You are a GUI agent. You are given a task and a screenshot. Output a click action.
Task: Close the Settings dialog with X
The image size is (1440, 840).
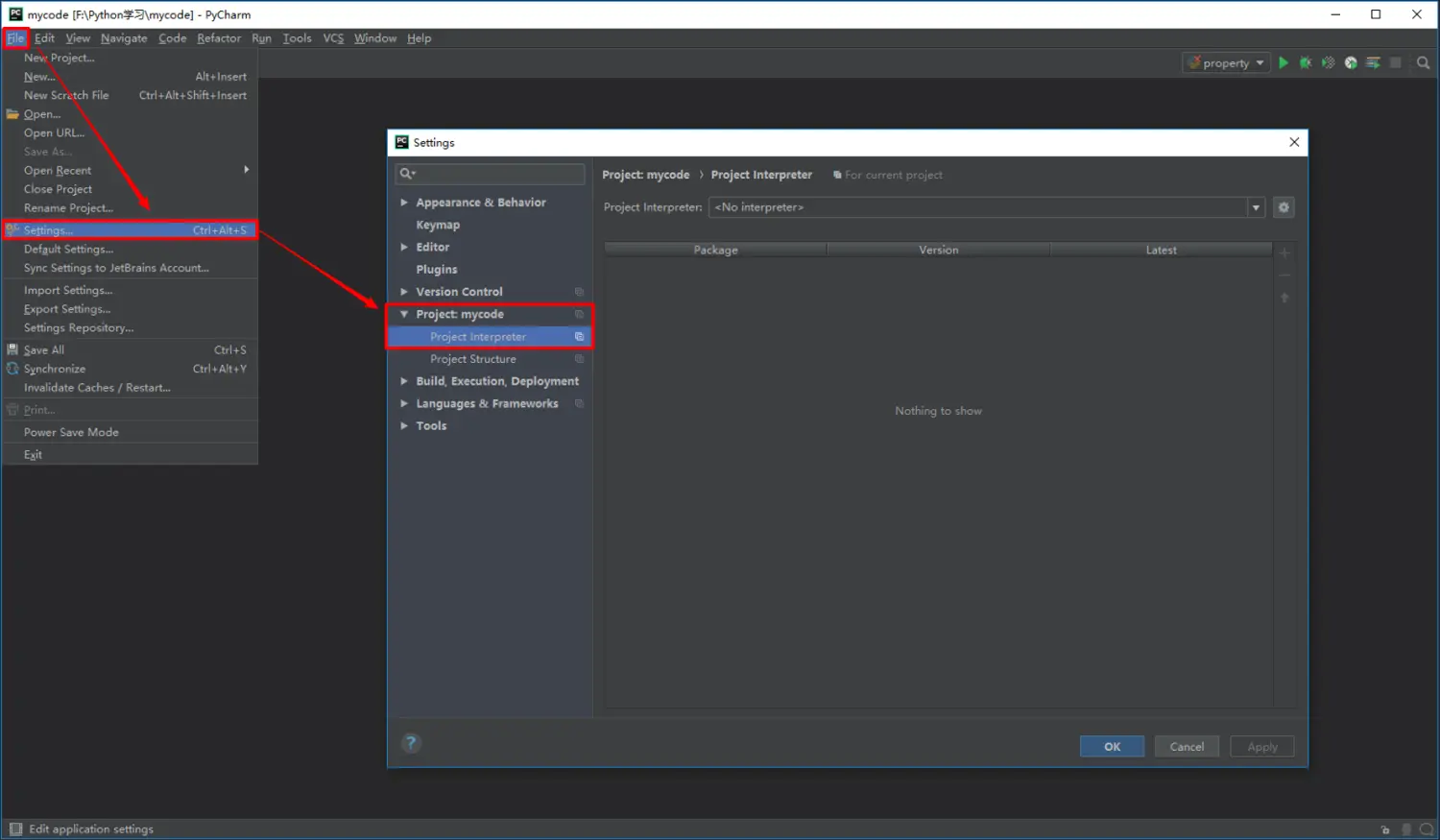[x=1294, y=142]
